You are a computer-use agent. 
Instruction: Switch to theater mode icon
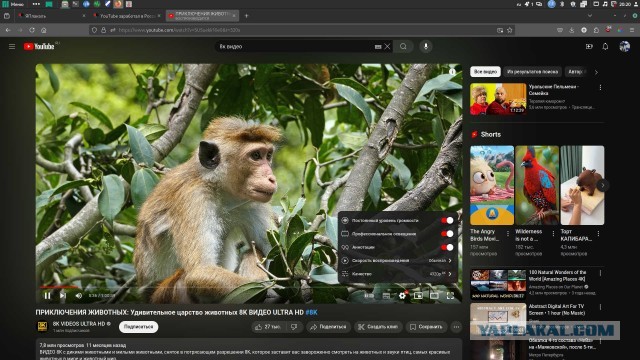coord(434,296)
